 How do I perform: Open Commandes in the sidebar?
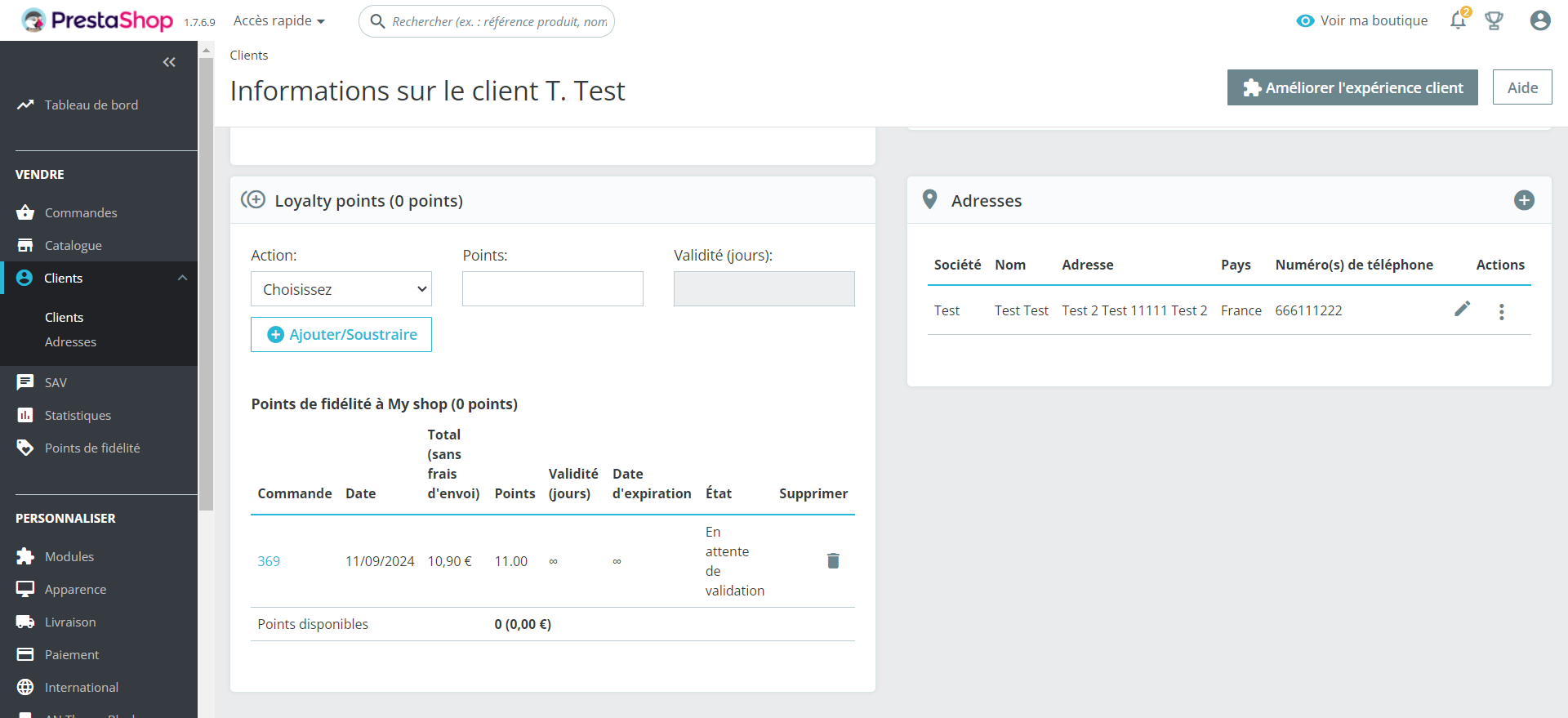pos(80,212)
